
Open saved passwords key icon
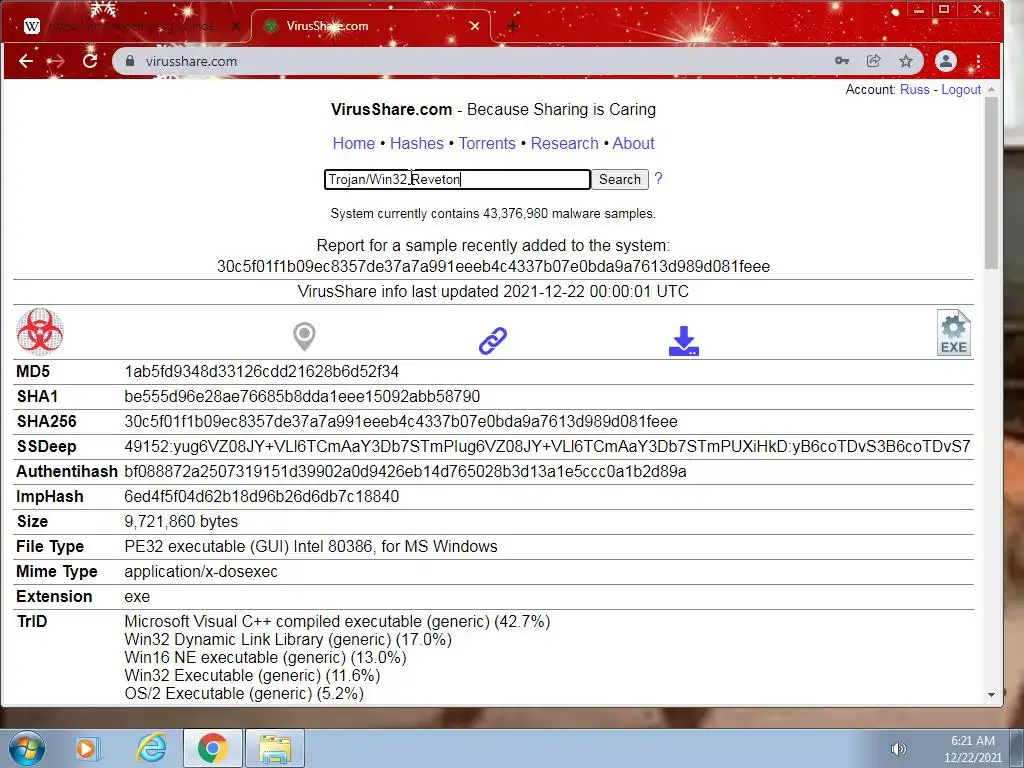(842, 61)
